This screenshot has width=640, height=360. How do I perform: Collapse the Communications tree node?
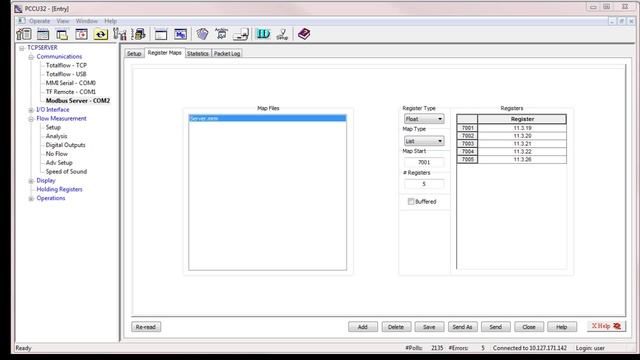tap(31, 57)
